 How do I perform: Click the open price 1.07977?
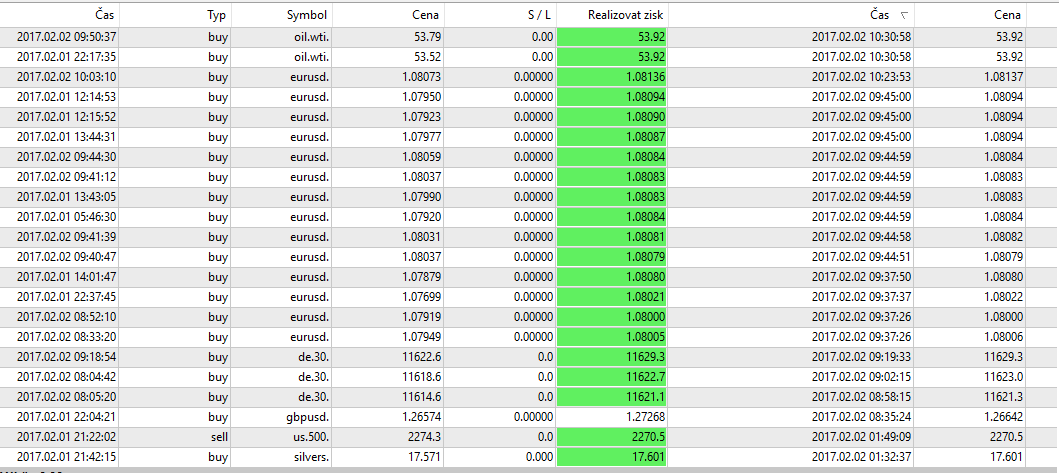point(421,137)
